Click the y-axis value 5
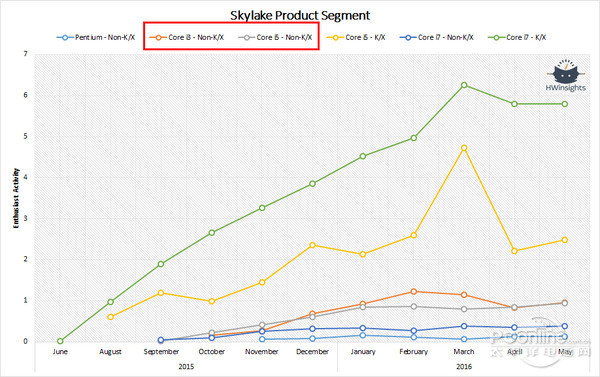This screenshot has width=600, height=377. [26, 136]
